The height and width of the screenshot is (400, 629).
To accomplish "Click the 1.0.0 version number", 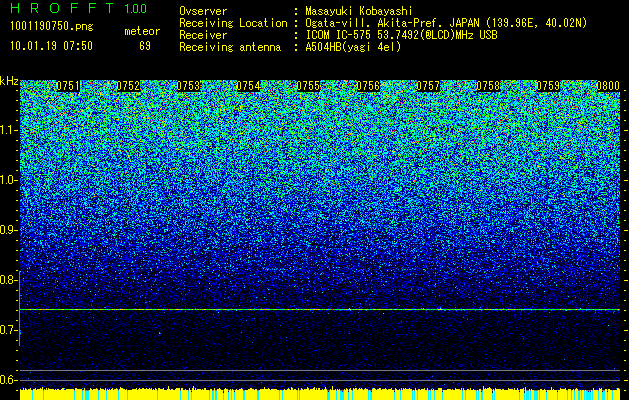I will (x=136, y=9).
